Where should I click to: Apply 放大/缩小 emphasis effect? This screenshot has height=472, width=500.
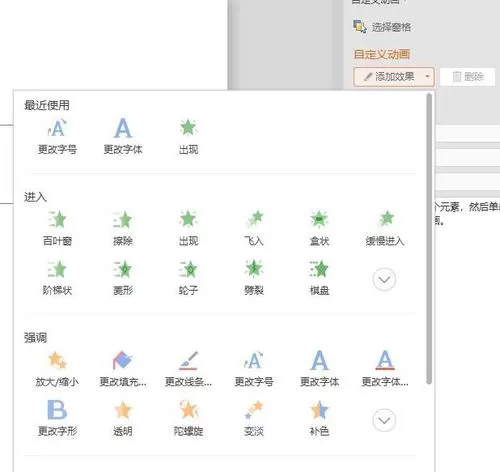coord(57,369)
